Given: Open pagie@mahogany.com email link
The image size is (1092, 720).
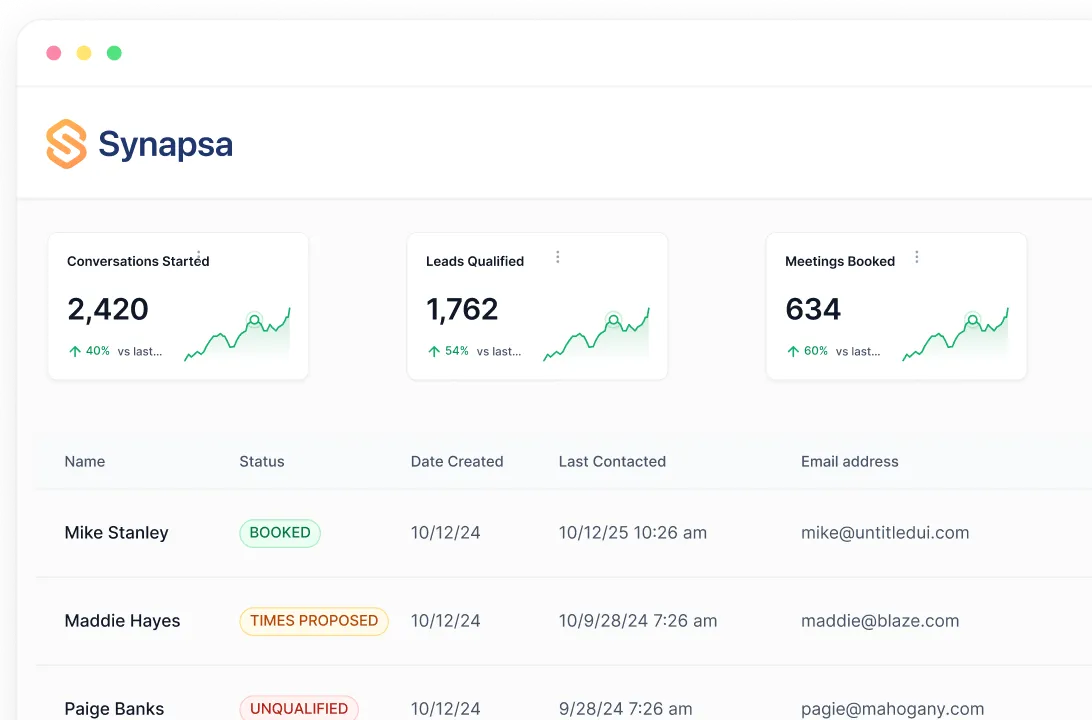Looking at the screenshot, I should 892,708.
